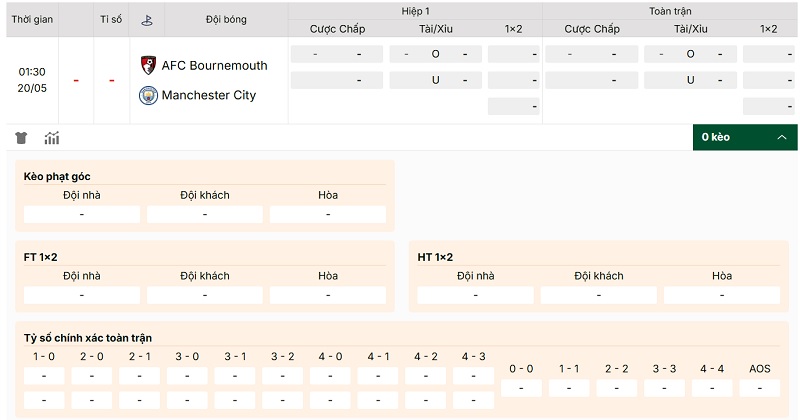
Task: Collapse the 0 kèo odds panel
Action: point(745,137)
